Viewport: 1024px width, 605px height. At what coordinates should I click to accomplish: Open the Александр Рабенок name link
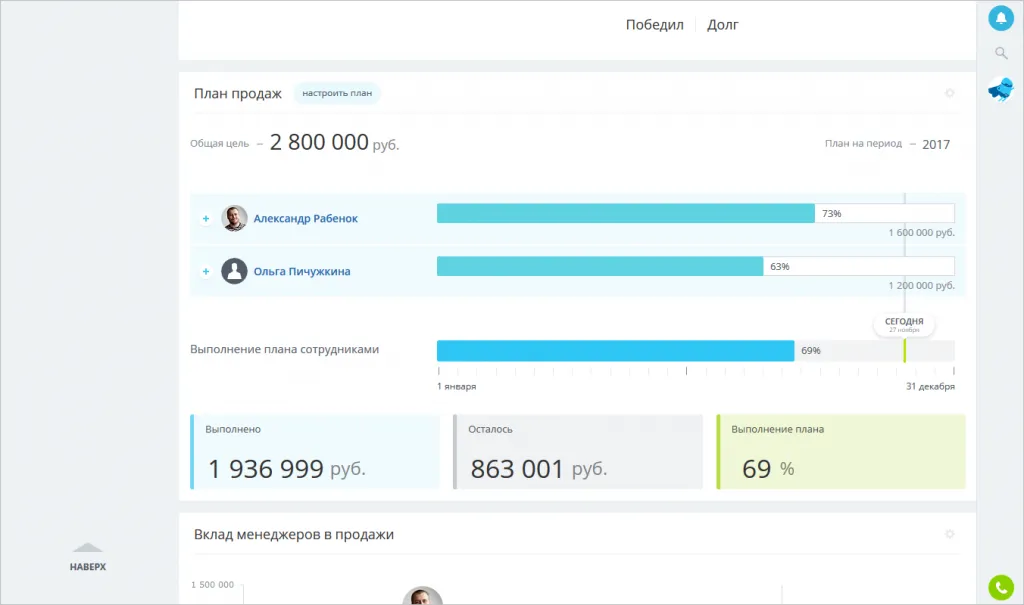point(305,218)
